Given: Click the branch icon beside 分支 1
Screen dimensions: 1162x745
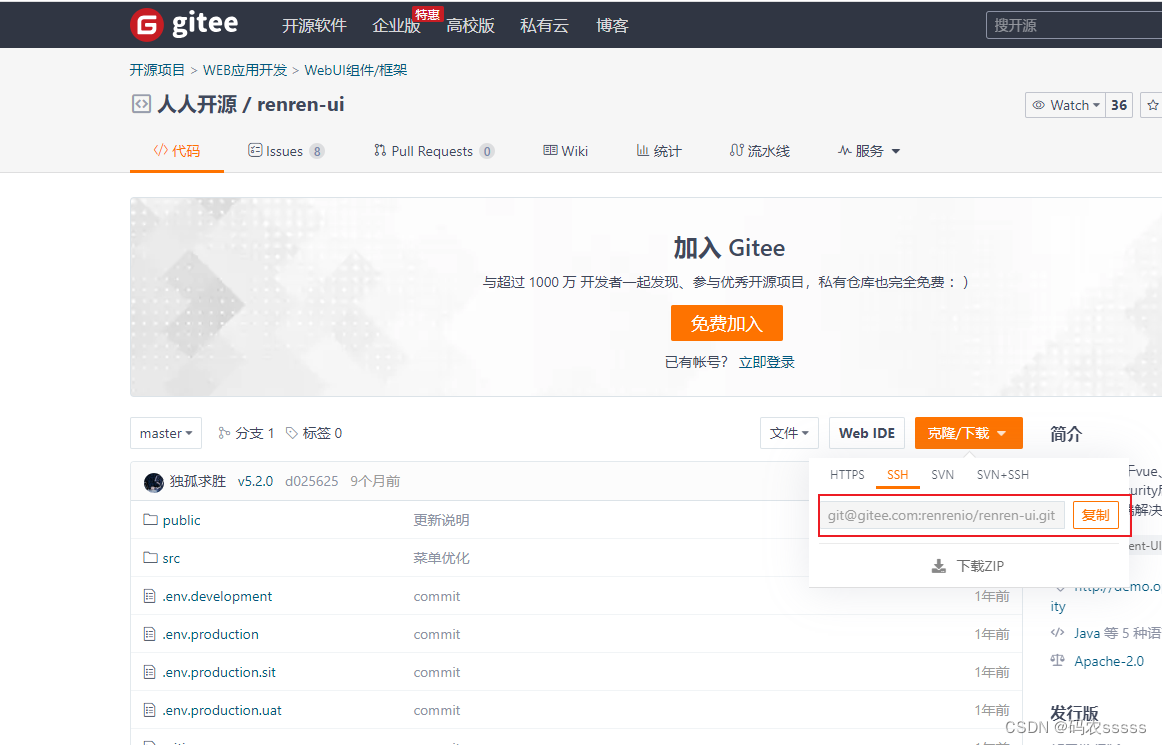Looking at the screenshot, I should click(224, 433).
